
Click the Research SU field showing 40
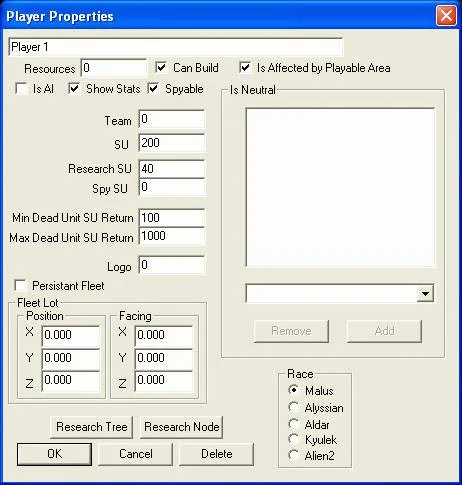[x=172, y=169]
